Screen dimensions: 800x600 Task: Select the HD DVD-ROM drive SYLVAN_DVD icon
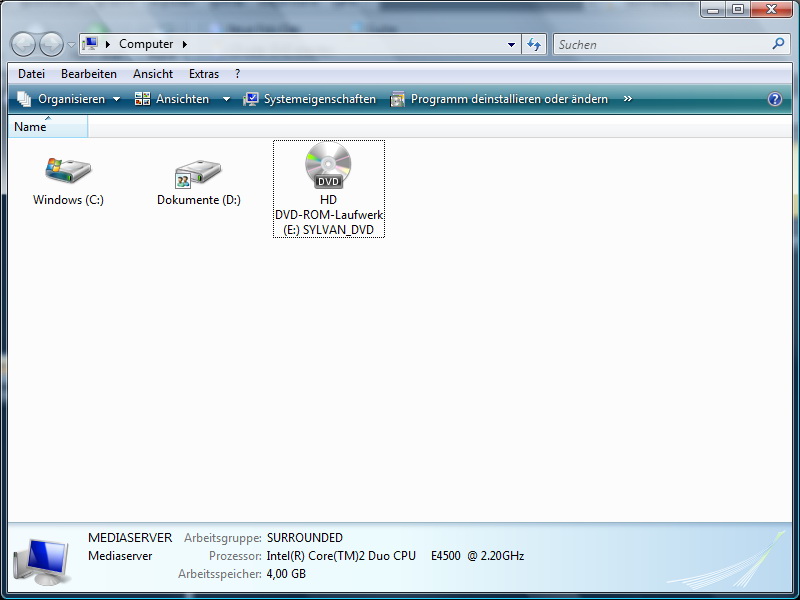[x=328, y=165]
